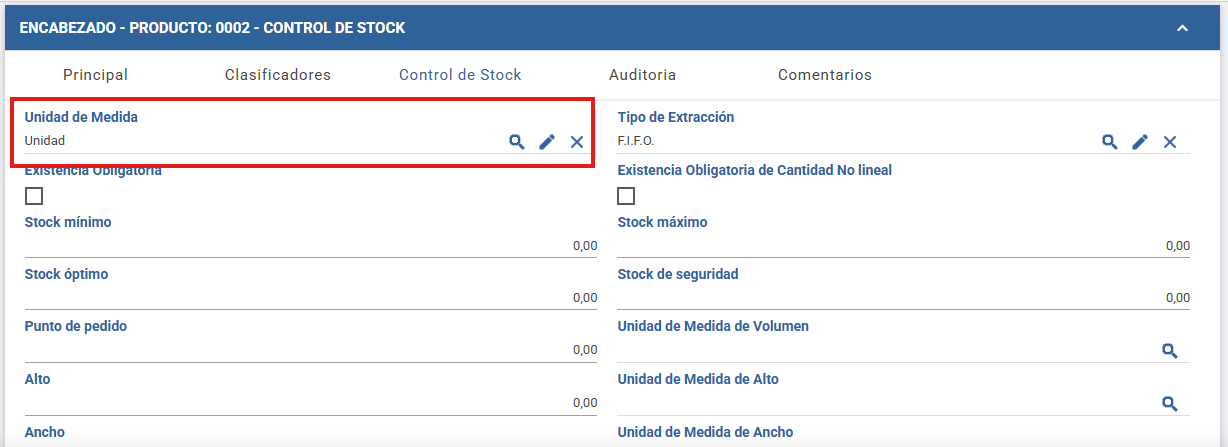This screenshot has height=447, width=1228.
Task: Edit Tipo de Extracción with pencil icon
Action: coord(1140,142)
